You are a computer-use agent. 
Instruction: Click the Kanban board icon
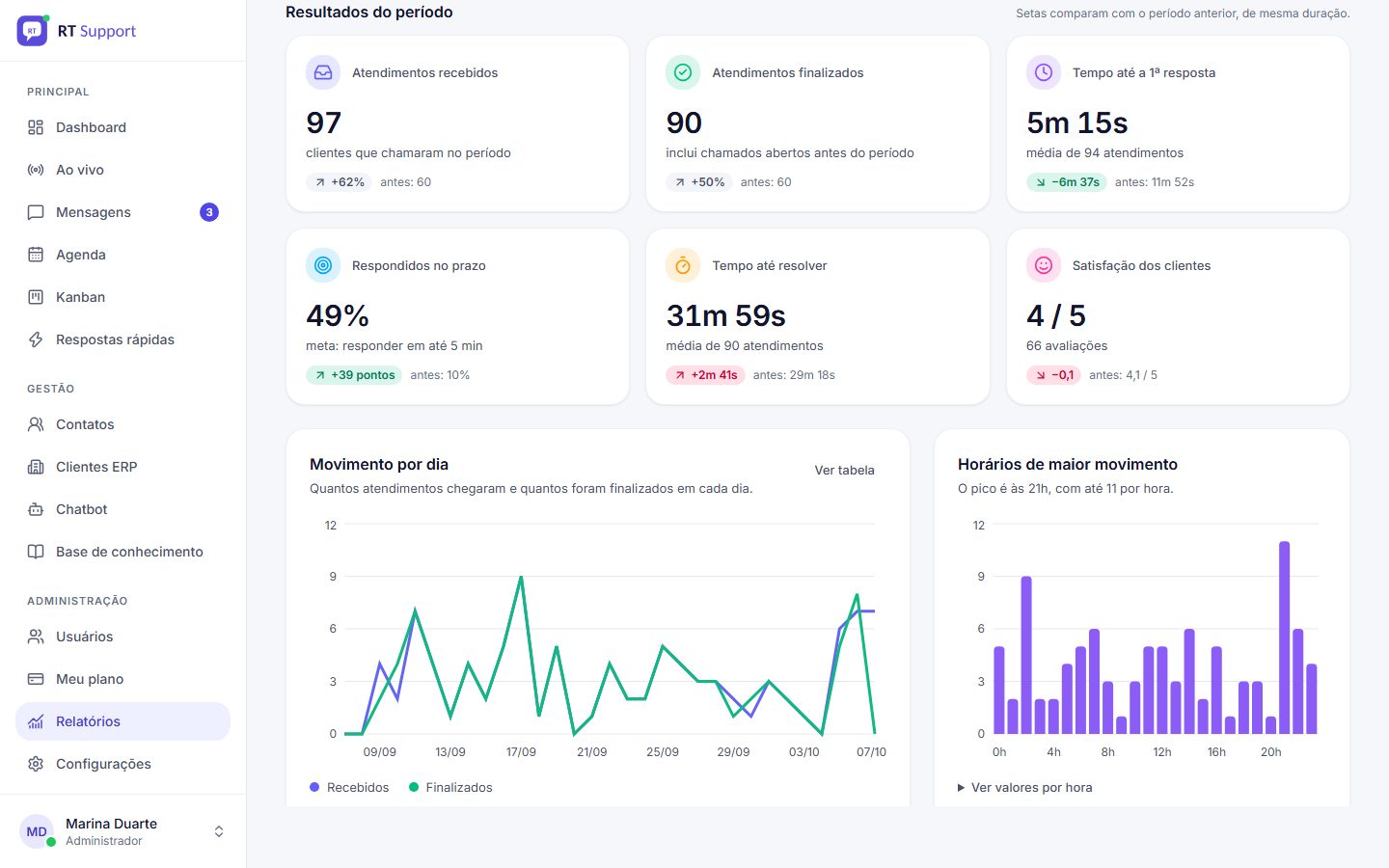pos(36,297)
